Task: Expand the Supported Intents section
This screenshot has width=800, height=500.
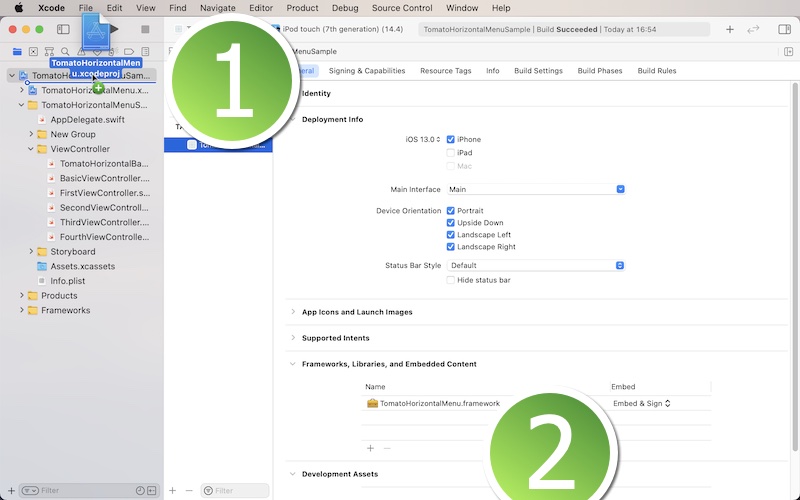Action: click(293, 338)
